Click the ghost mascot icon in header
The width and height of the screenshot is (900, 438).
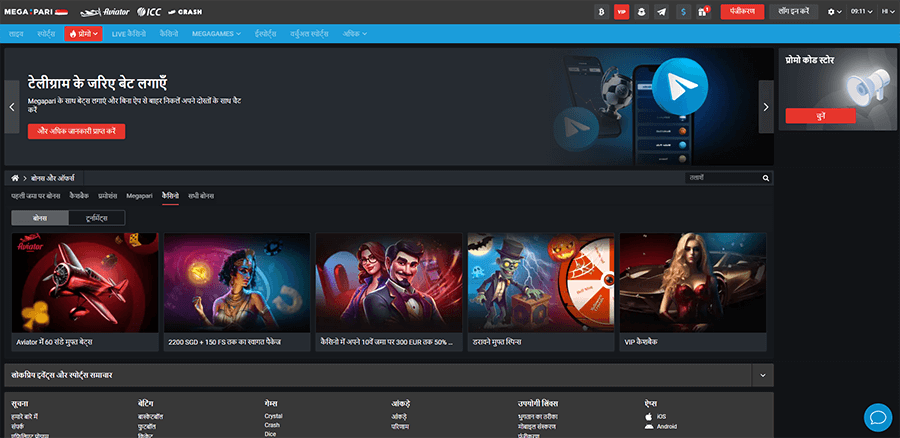click(641, 11)
